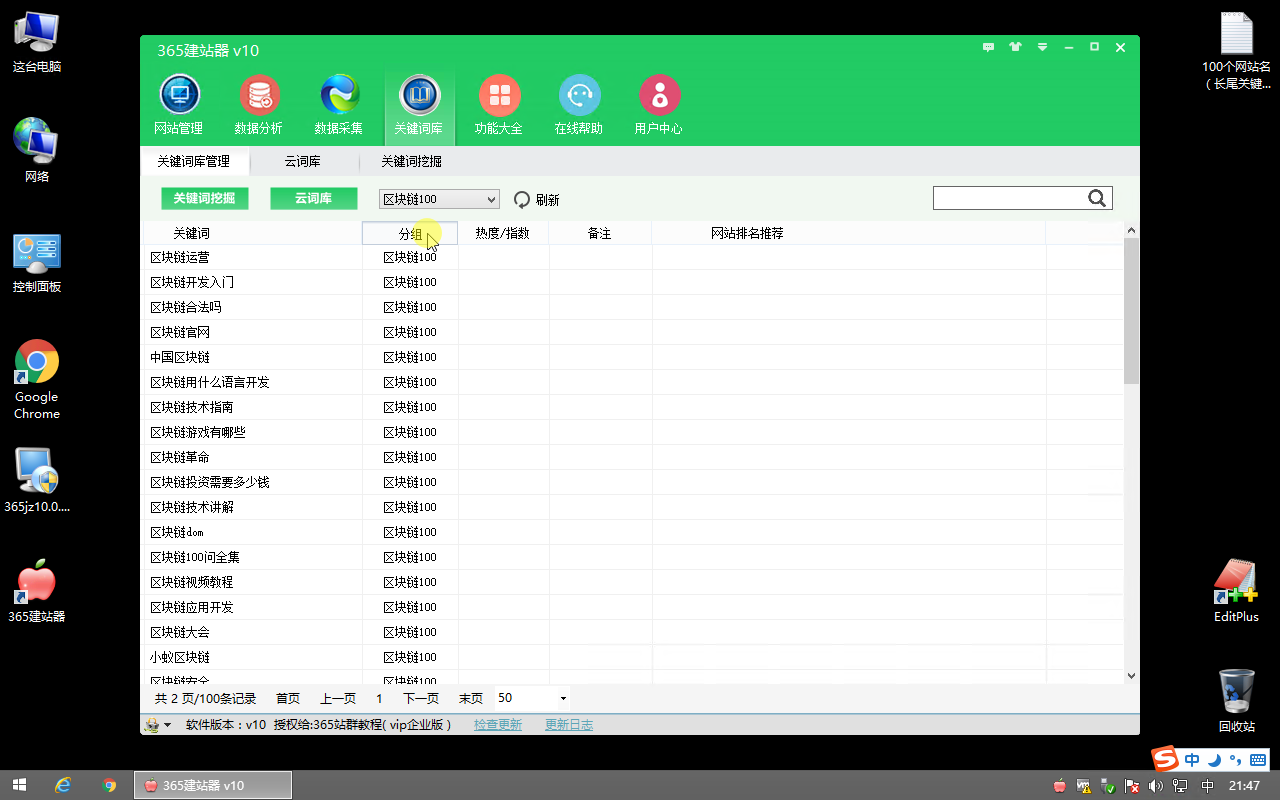Open 控制面板 desktop icon
The width and height of the screenshot is (1280, 800).
37,264
